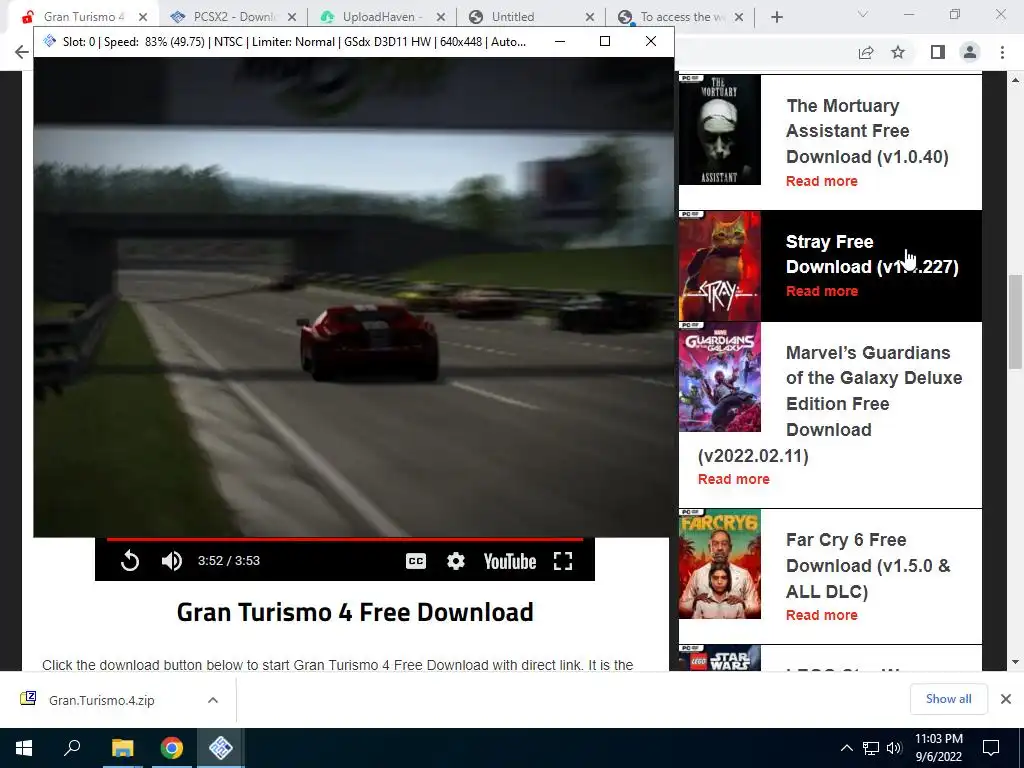The height and width of the screenshot is (768, 1024).
Task: Close the PCSX2 Download tab
Action: 292,17
